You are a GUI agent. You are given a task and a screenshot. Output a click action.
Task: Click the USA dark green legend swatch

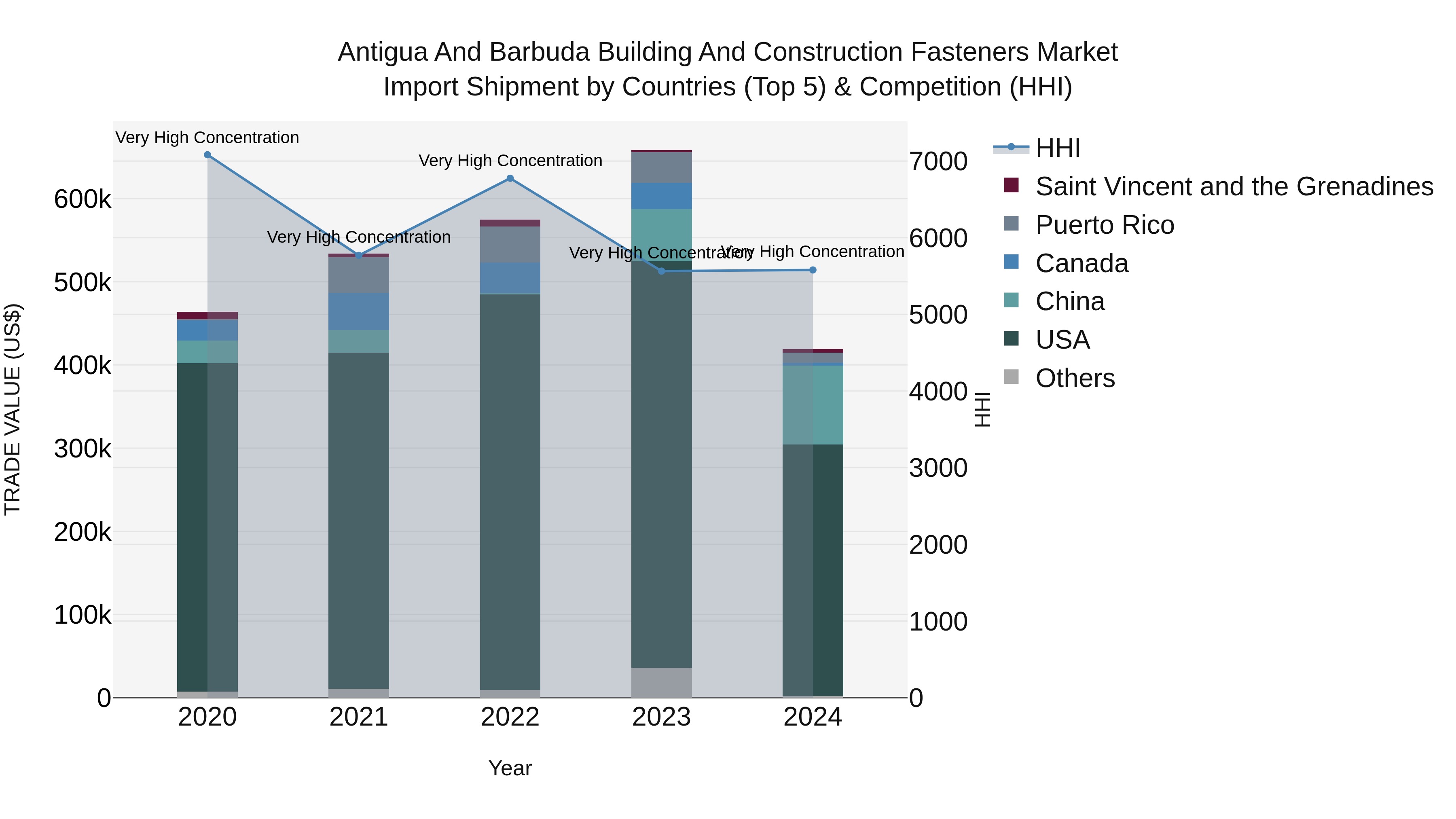[x=1011, y=339]
